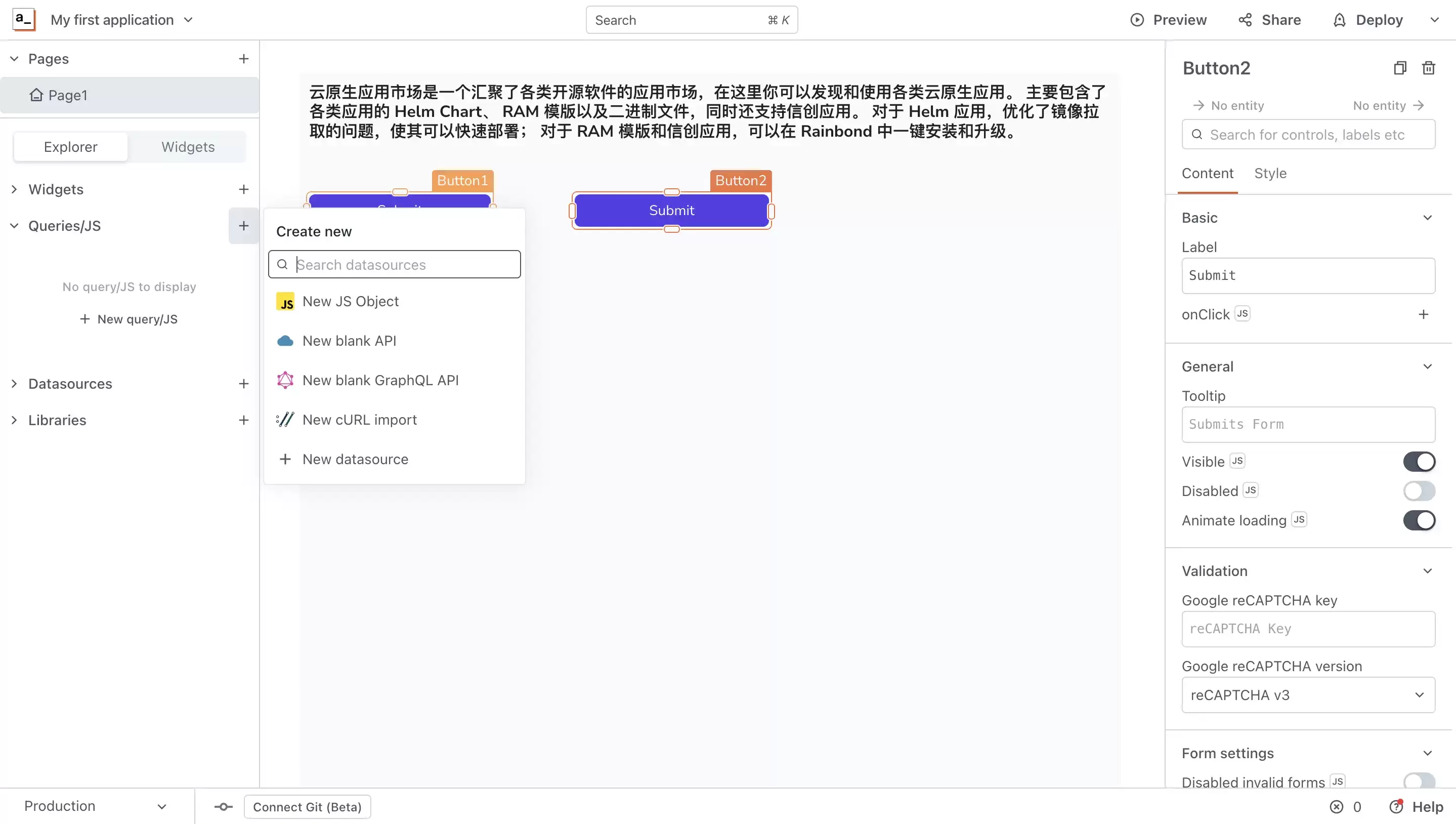1456x824 pixels.
Task: Focus the Search datasources field
Action: coord(394,264)
